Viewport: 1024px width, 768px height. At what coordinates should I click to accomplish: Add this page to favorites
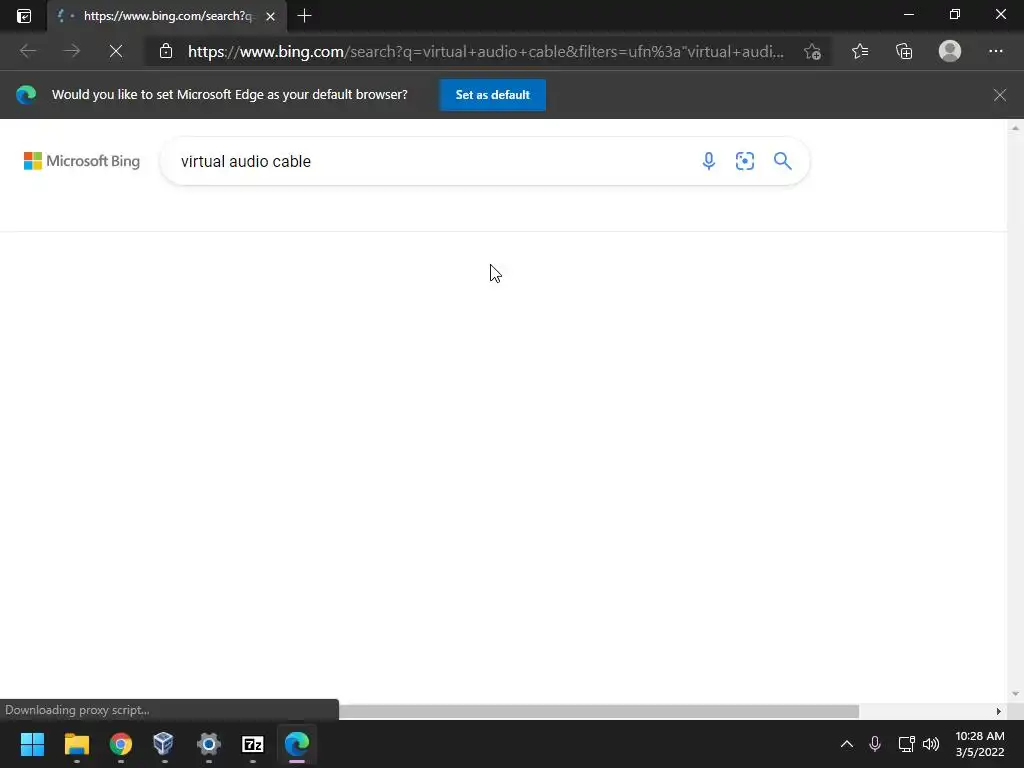[x=812, y=52]
